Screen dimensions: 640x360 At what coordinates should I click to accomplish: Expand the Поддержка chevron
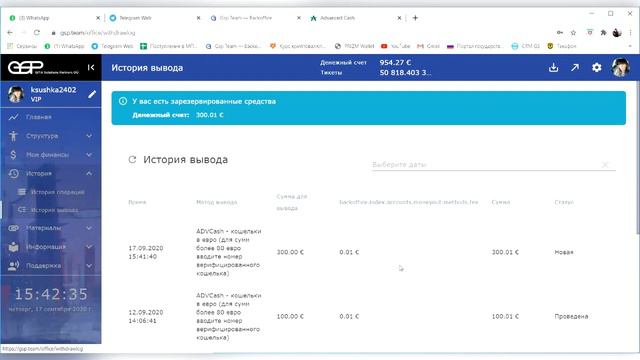point(89,266)
